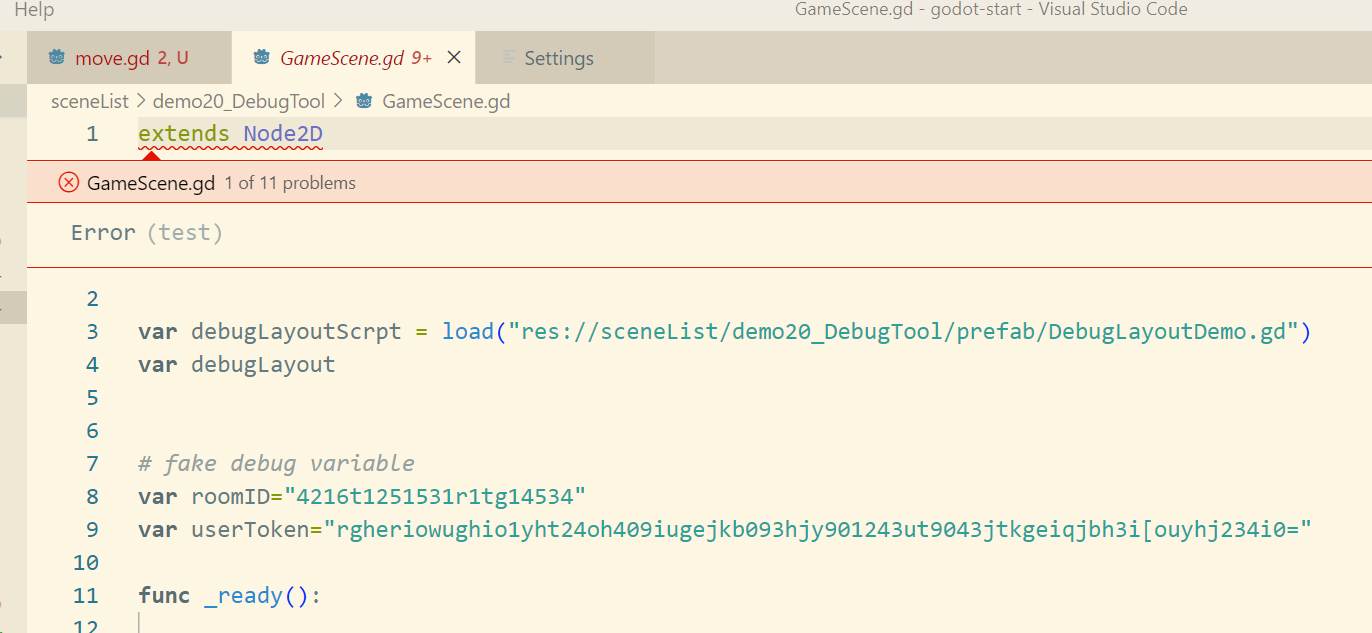This screenshot has height=633, width=1372.
Task: Click the "load" function call
Action: click(468, 332)
